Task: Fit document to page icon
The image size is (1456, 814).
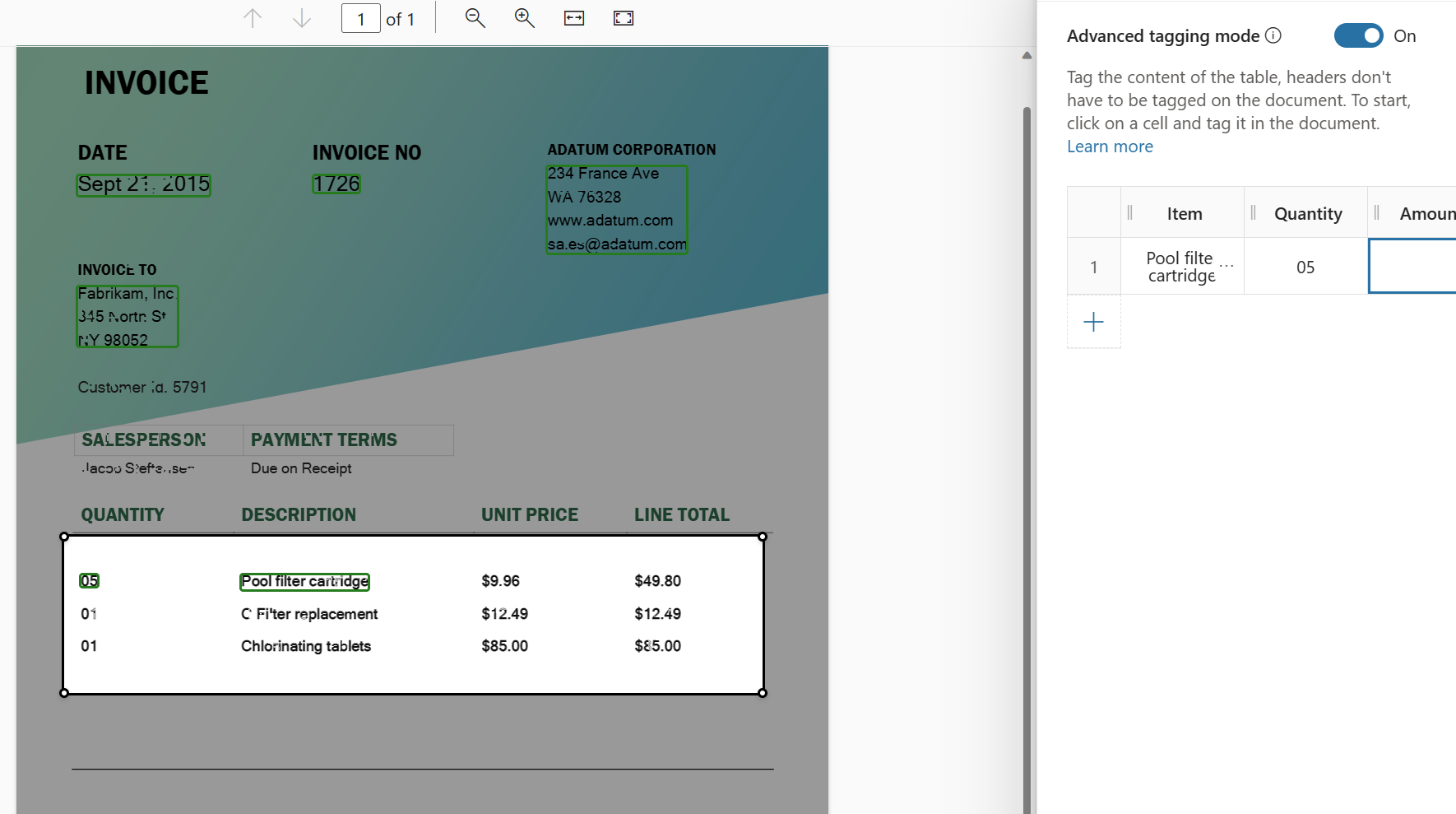Action: pos(624,18)
